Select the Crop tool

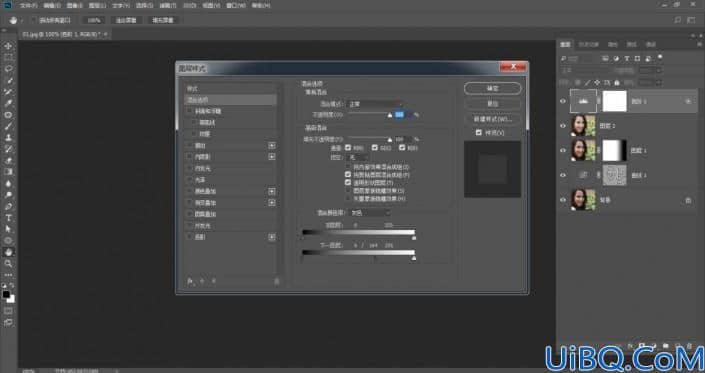pyautogui.click(x=8, y=92)
